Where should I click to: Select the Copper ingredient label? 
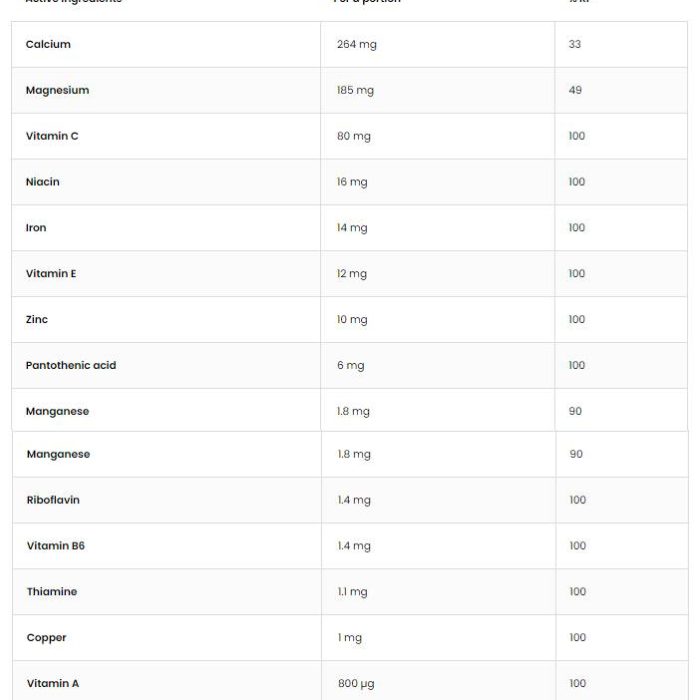pos(46,638)
